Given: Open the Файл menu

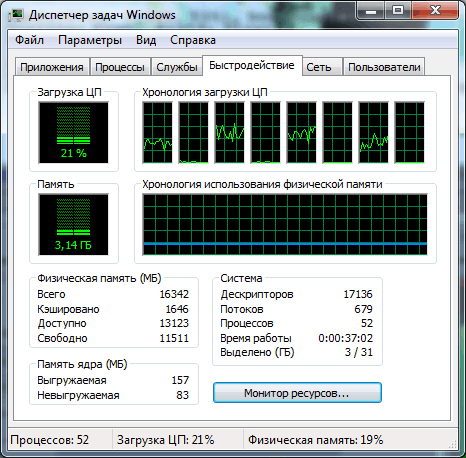Looking at the screenshot, I should (x=29, y=40).
